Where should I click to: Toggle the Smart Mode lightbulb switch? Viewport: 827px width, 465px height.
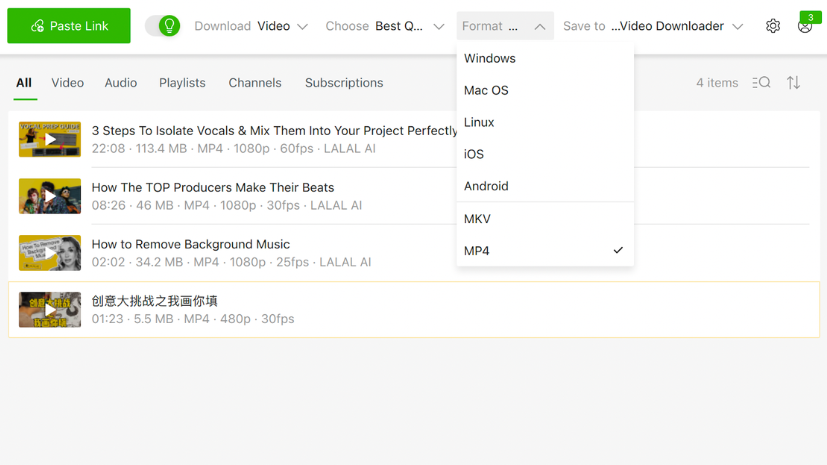(163, 26)
